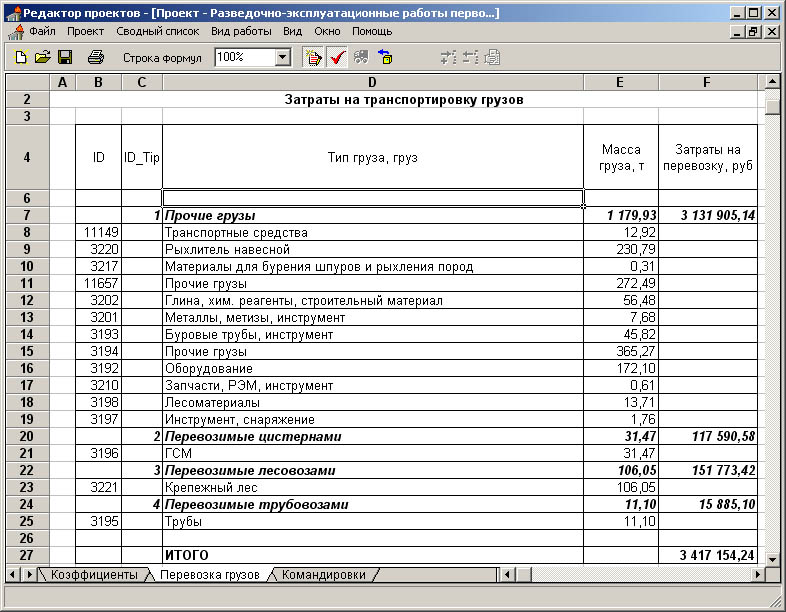Click the Транспортные средства cell
The width and height of the screenshot is (786, 612).
(x=373, y=233)
